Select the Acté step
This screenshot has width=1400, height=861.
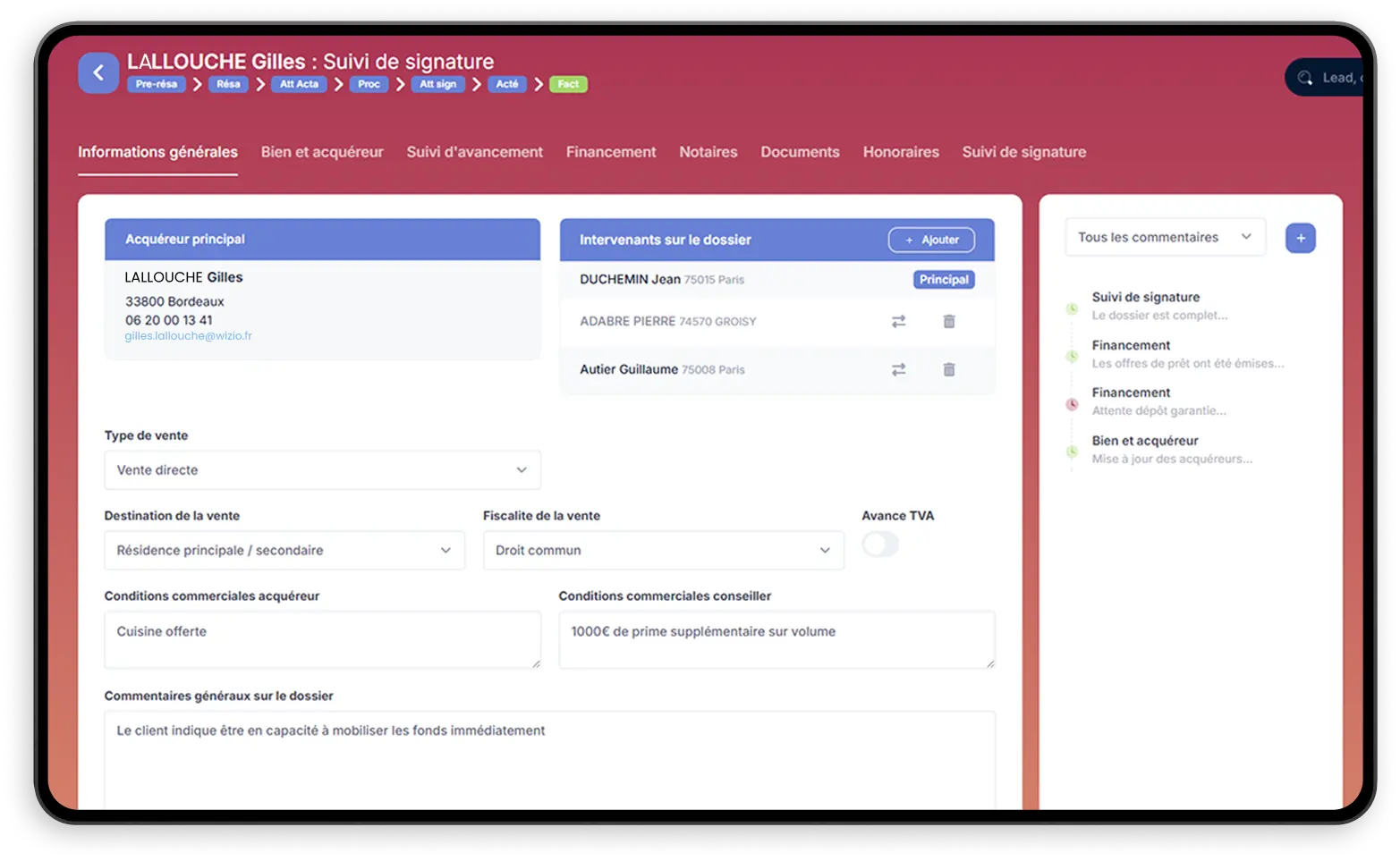[x=507, y=84]
